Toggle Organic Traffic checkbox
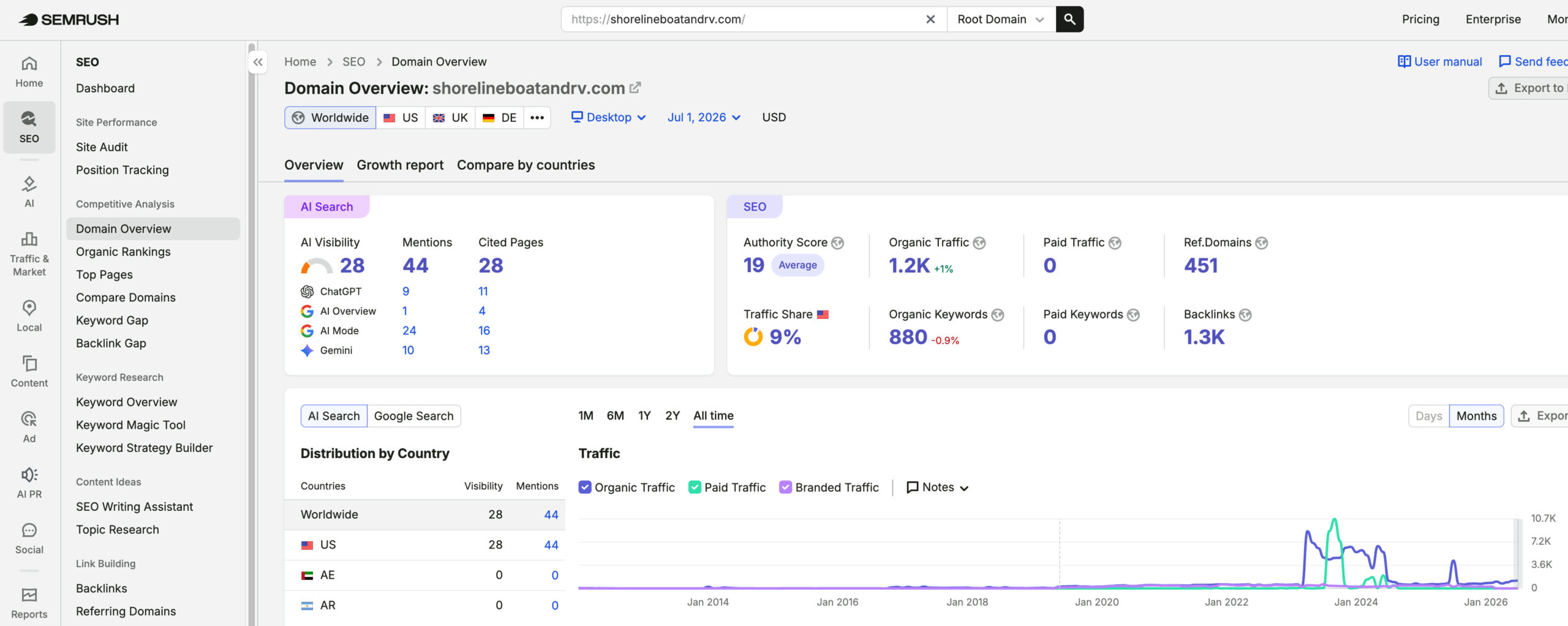The image size is (1568, 626). pos(585,487)
